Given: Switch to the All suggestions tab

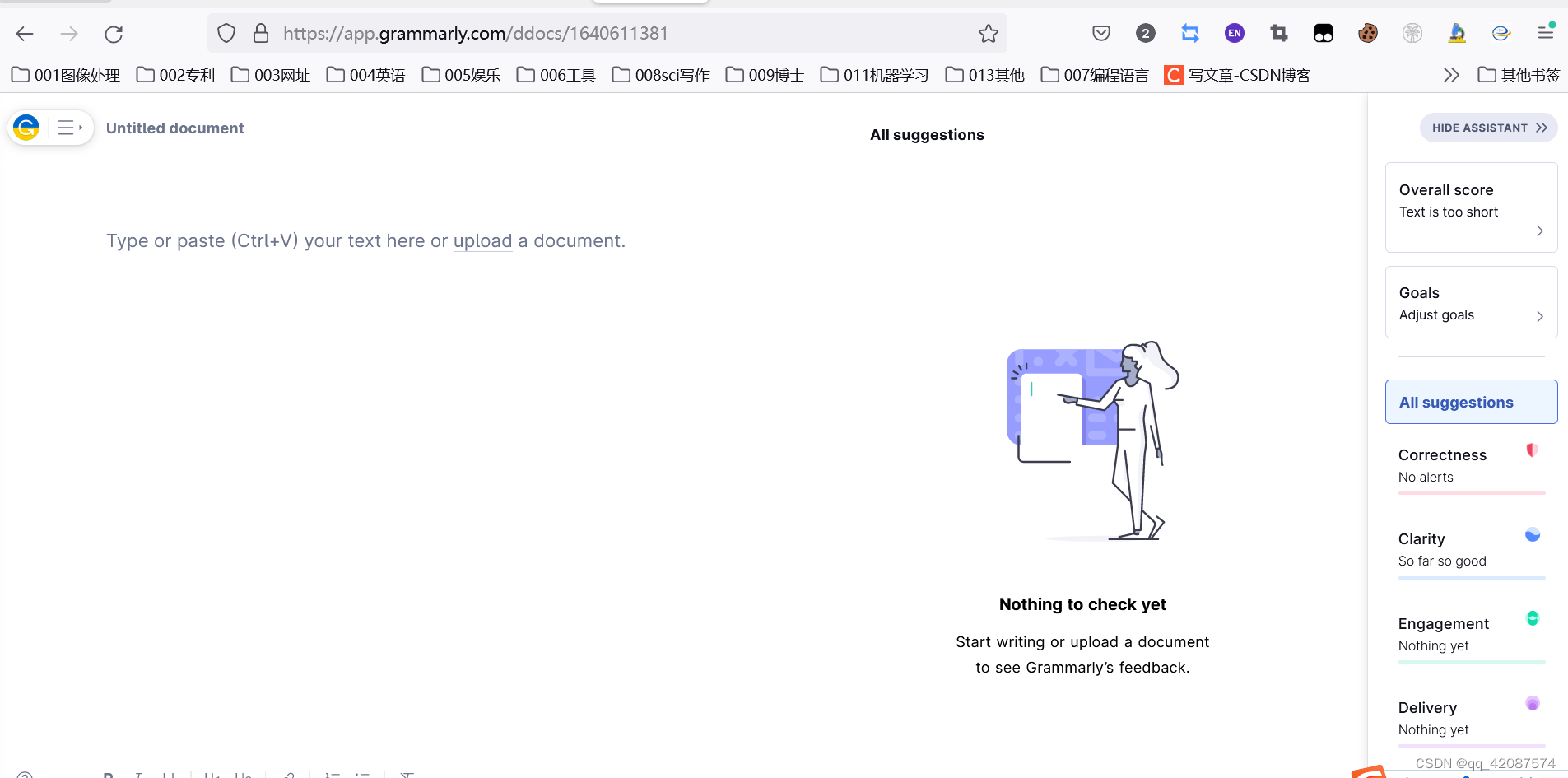Looking at the screenshot, I should (x=1472, y=402).
